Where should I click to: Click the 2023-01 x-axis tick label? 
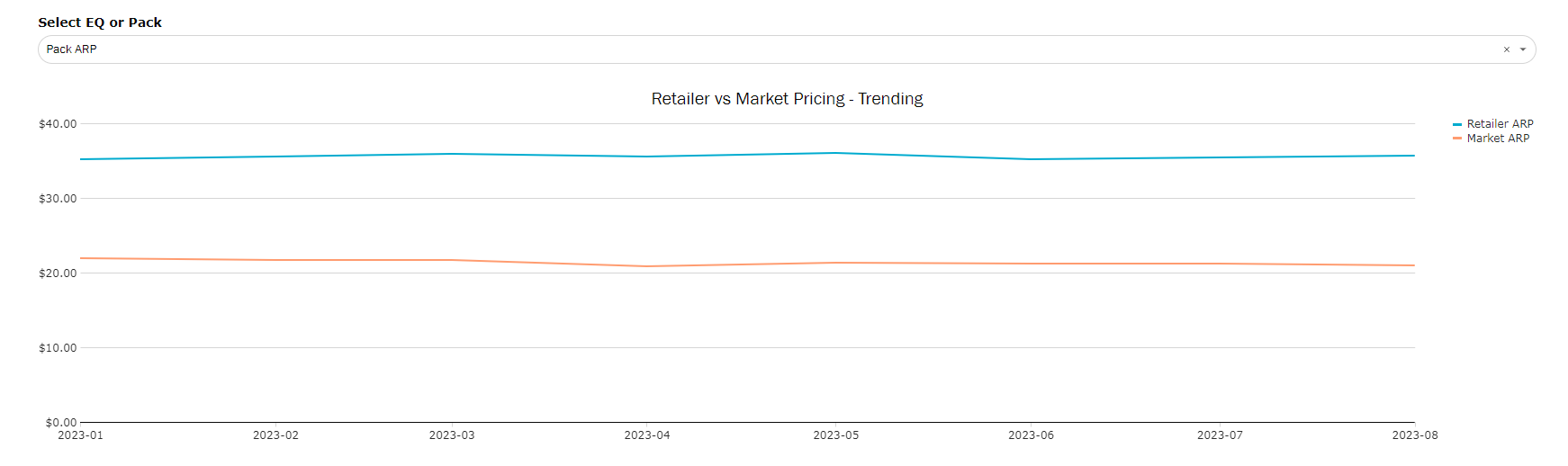(80, 435)
